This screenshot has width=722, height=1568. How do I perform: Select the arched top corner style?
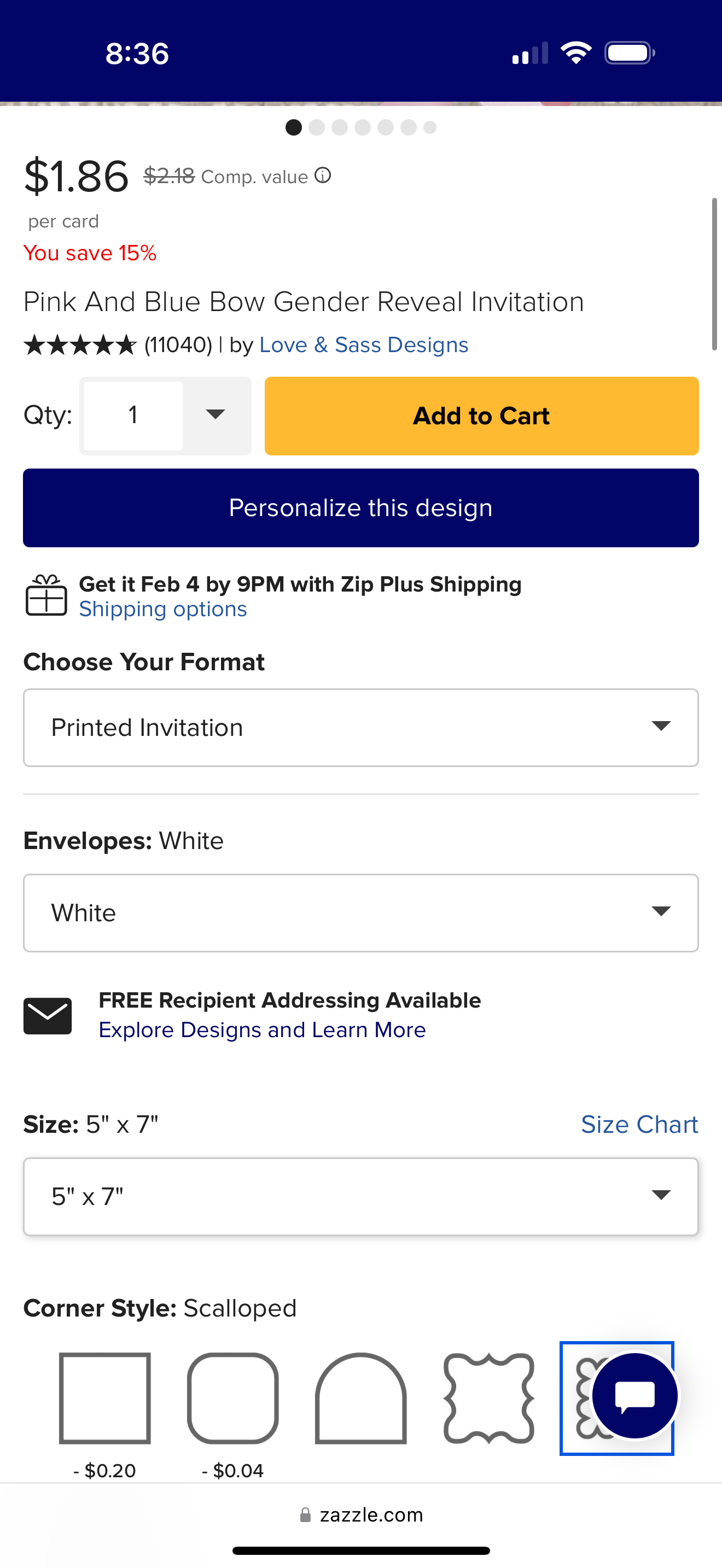(x=360, y=1398)
